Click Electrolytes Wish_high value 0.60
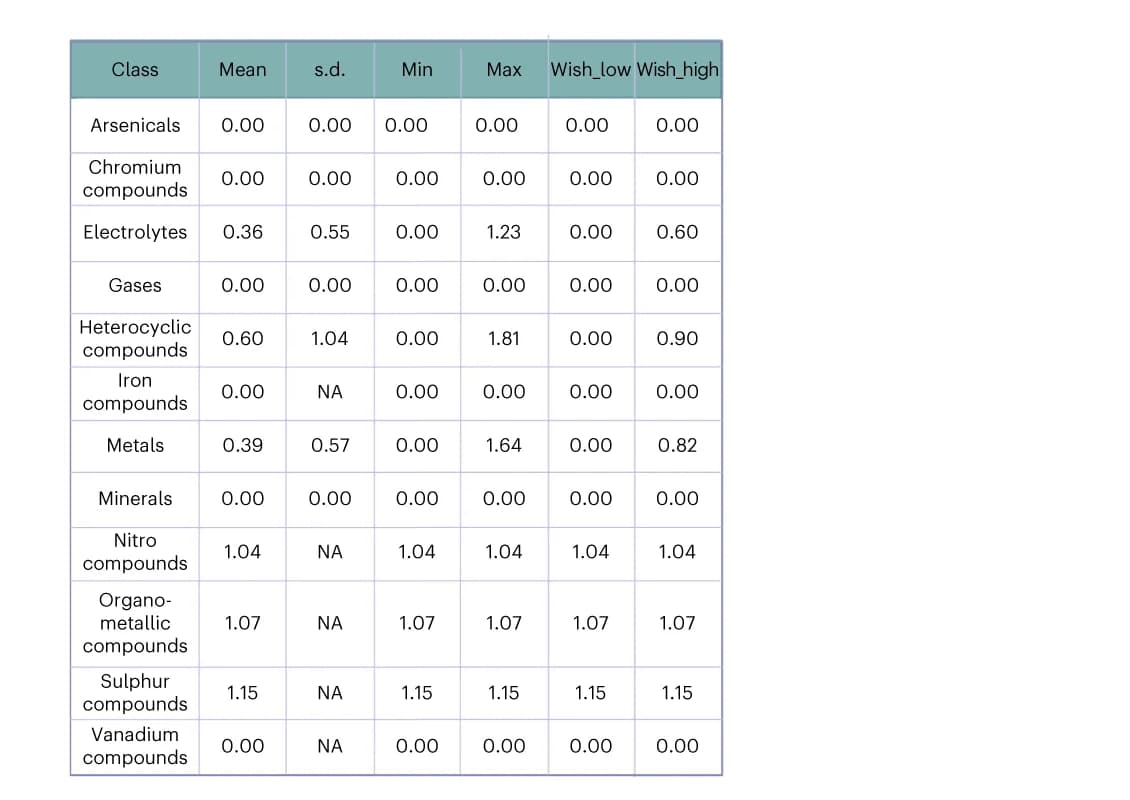The height and width of the screenshot is (800, 1130). [x=677, y=232]
